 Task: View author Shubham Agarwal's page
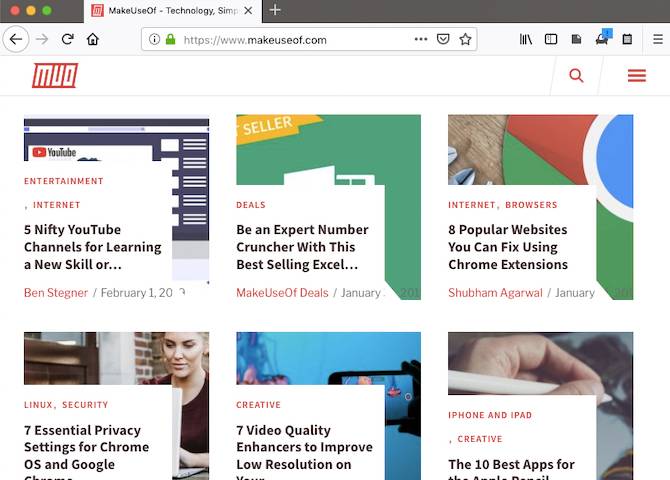pyautogui.click(x=495, y=293)
